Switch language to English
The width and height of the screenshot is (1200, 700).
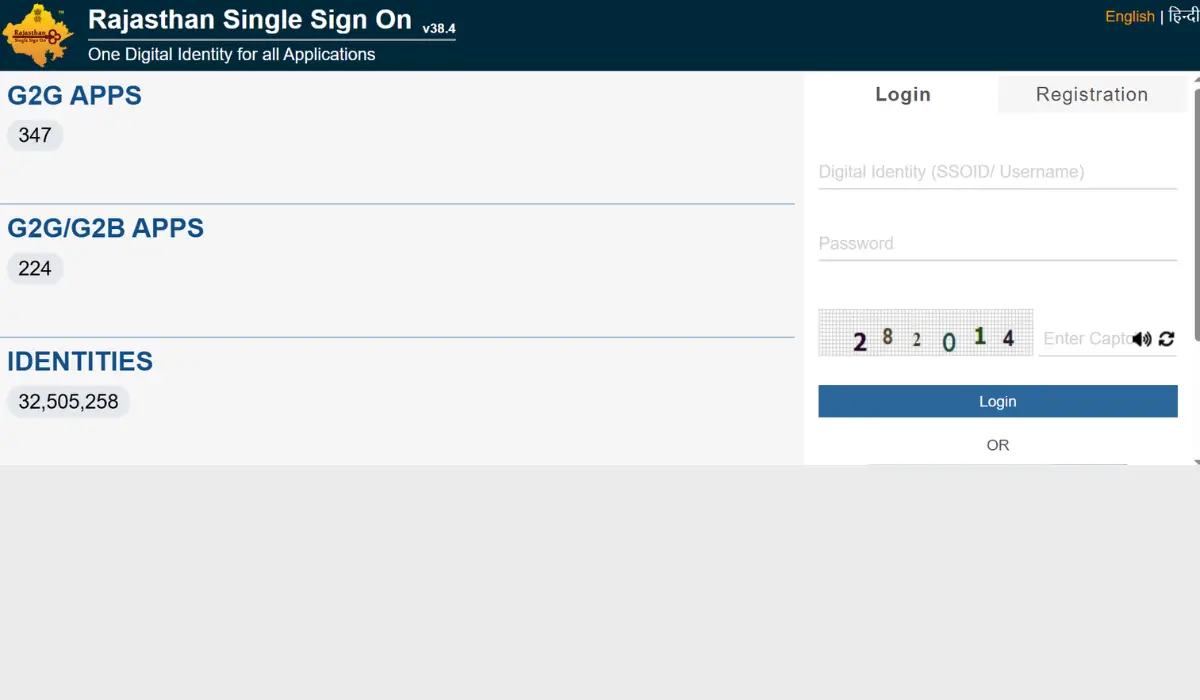point(1129,16)
